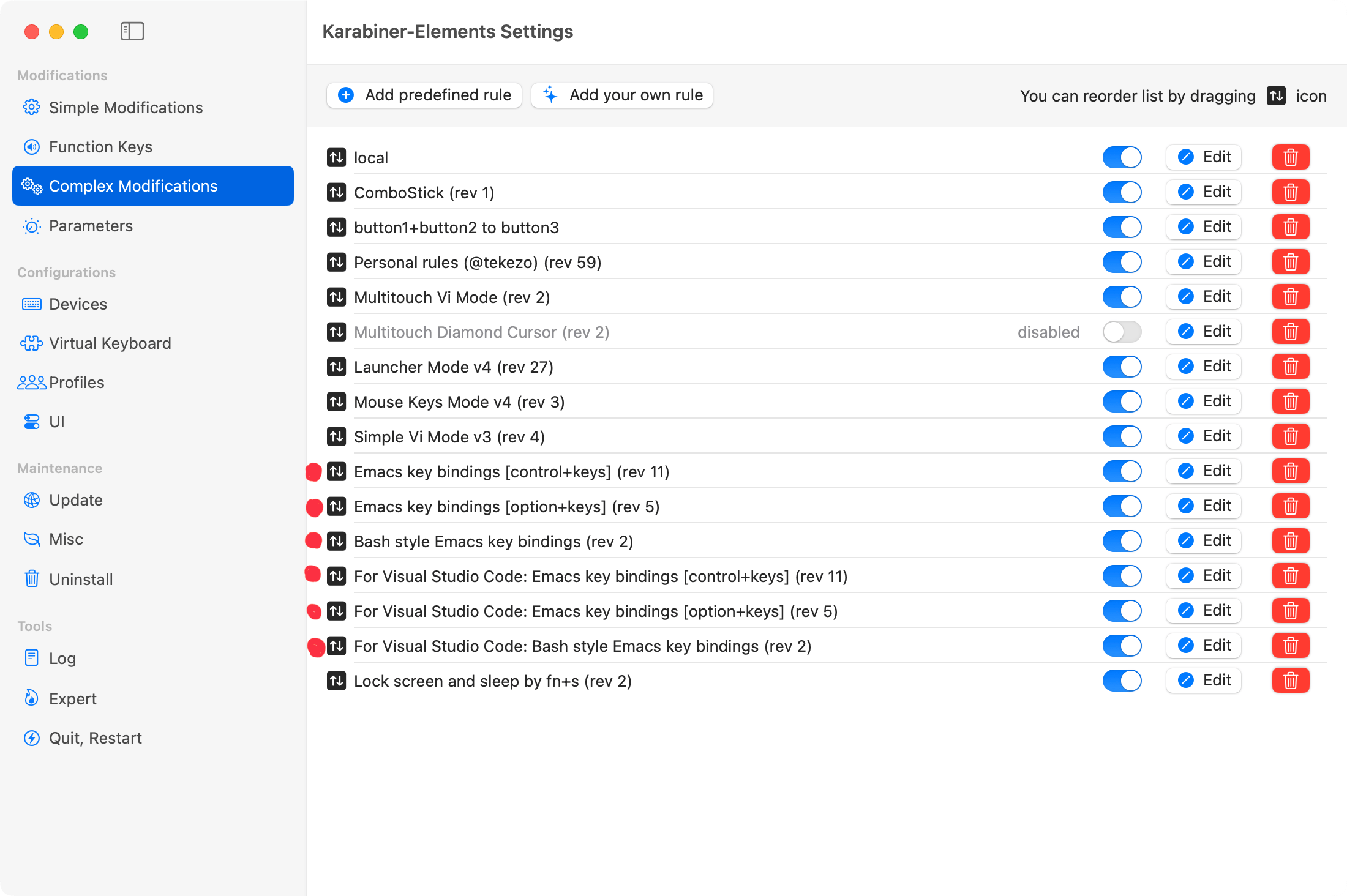Delete the Multitouch Diamond Cursor rule
This screenshot has height=896, width=1347.
coord(1291,332)
